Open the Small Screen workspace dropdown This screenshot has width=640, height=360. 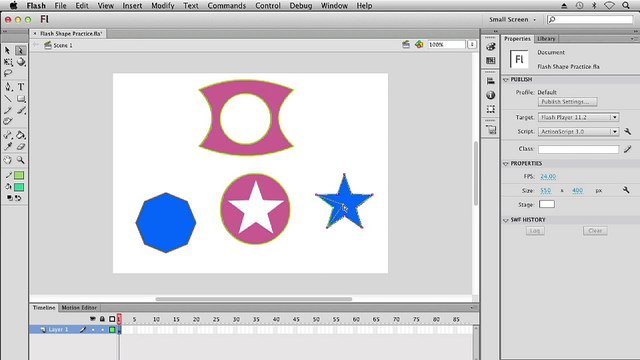tap(513, 19)
